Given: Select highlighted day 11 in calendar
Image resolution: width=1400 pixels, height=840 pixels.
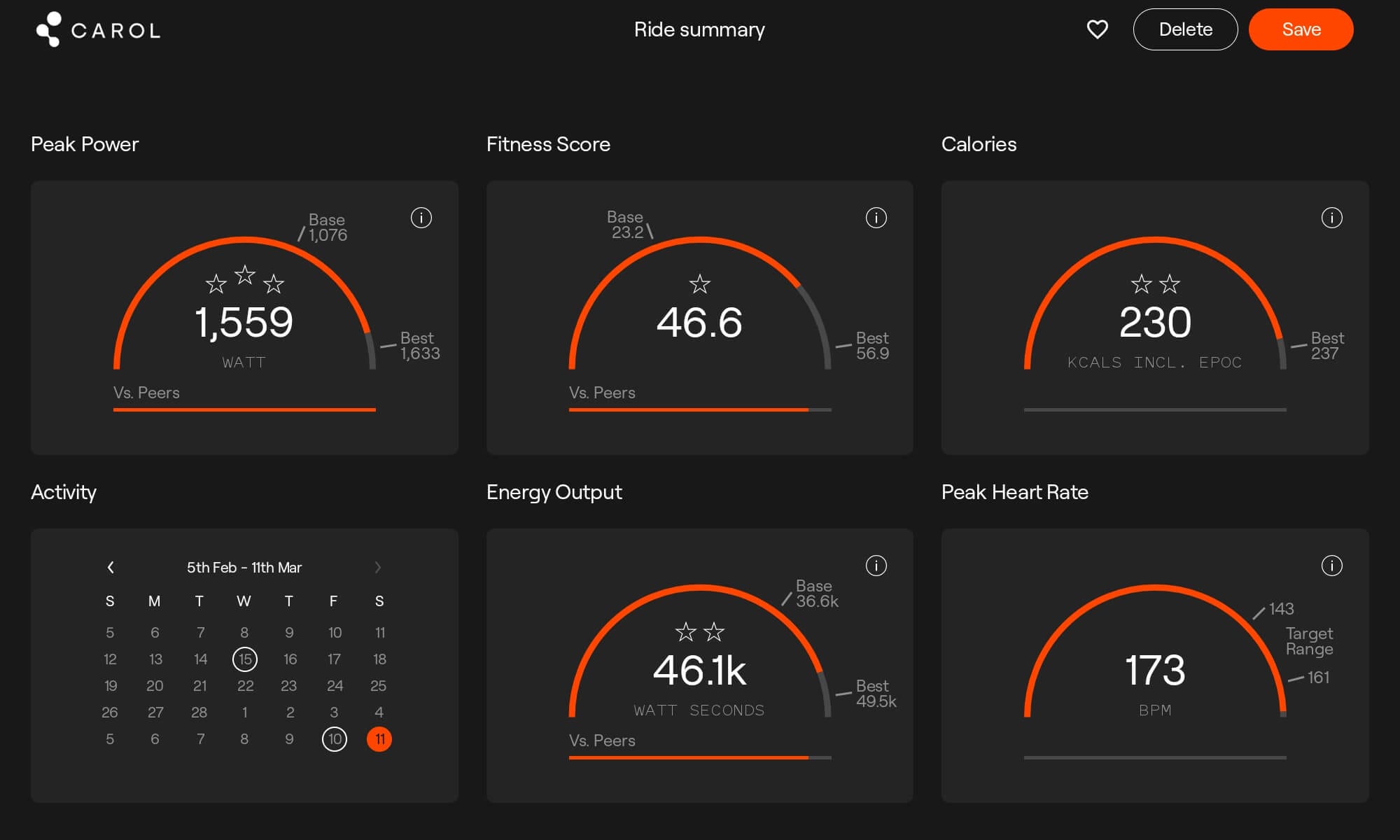Looking at the screenshot, I should [x=379, y=739].
